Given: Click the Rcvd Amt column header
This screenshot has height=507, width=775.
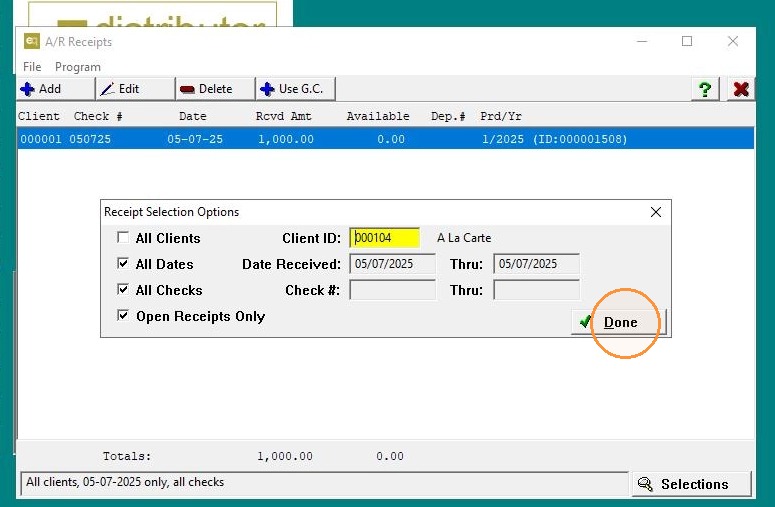Looking at the screenshot, I should point(284,116).
